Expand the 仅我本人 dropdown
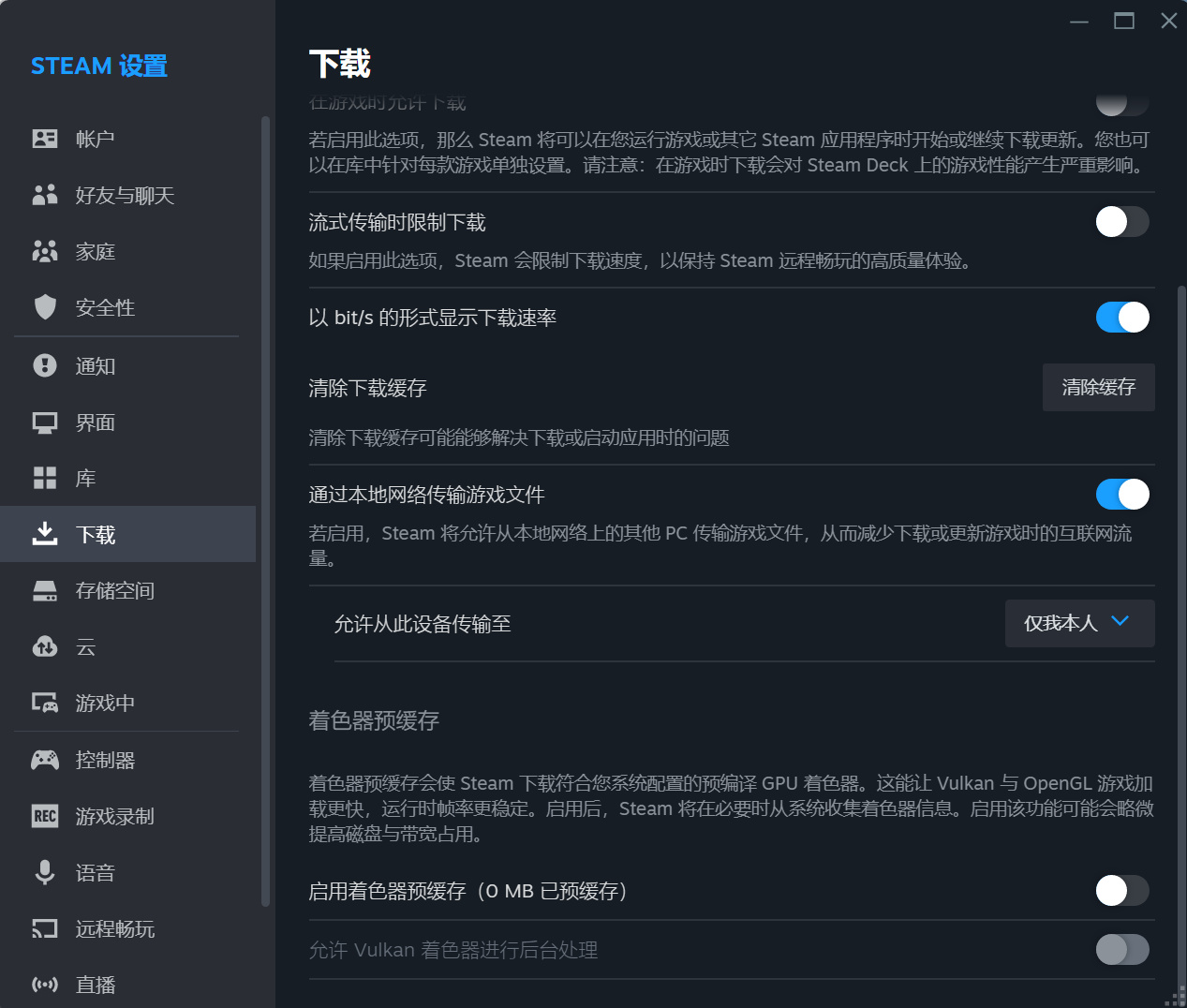Viewport: 1187px width, 1008px height. (x=1079, y=623)
